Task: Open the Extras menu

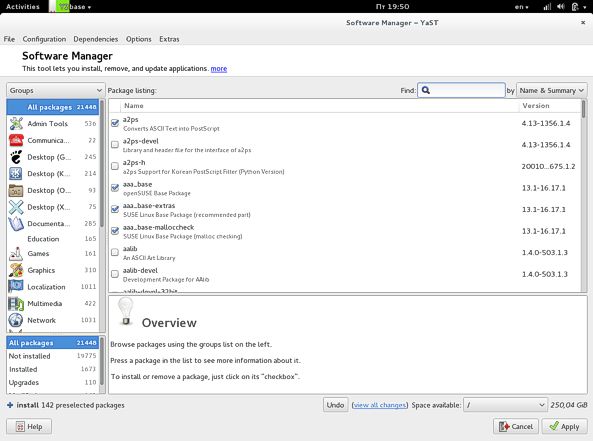Action: (169, 39)
